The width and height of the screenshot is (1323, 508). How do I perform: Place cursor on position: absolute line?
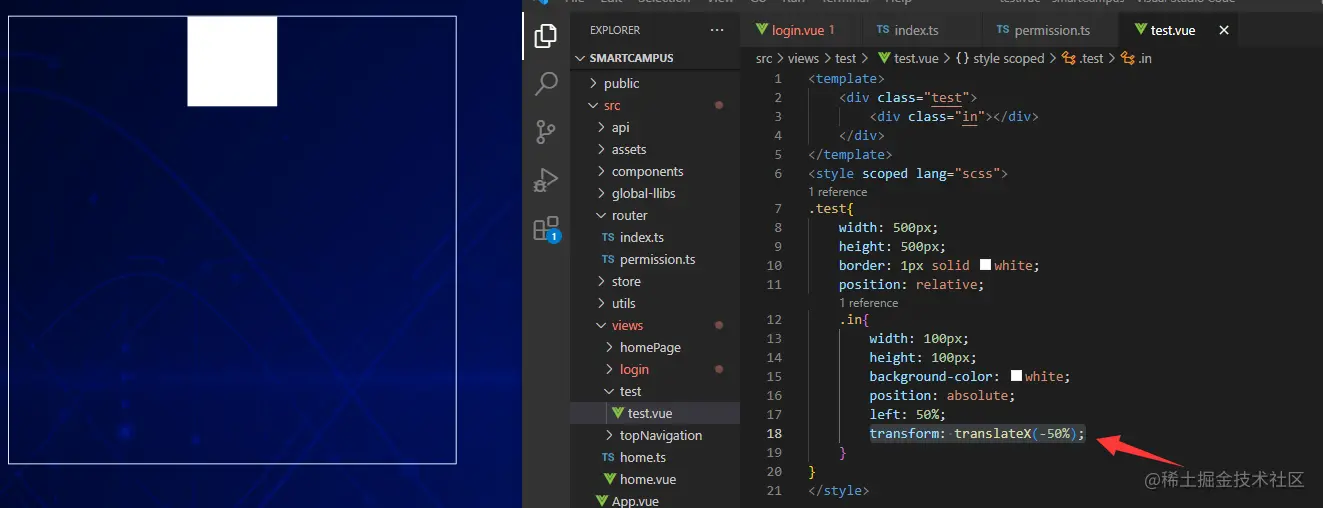click(x=942, y=395)
